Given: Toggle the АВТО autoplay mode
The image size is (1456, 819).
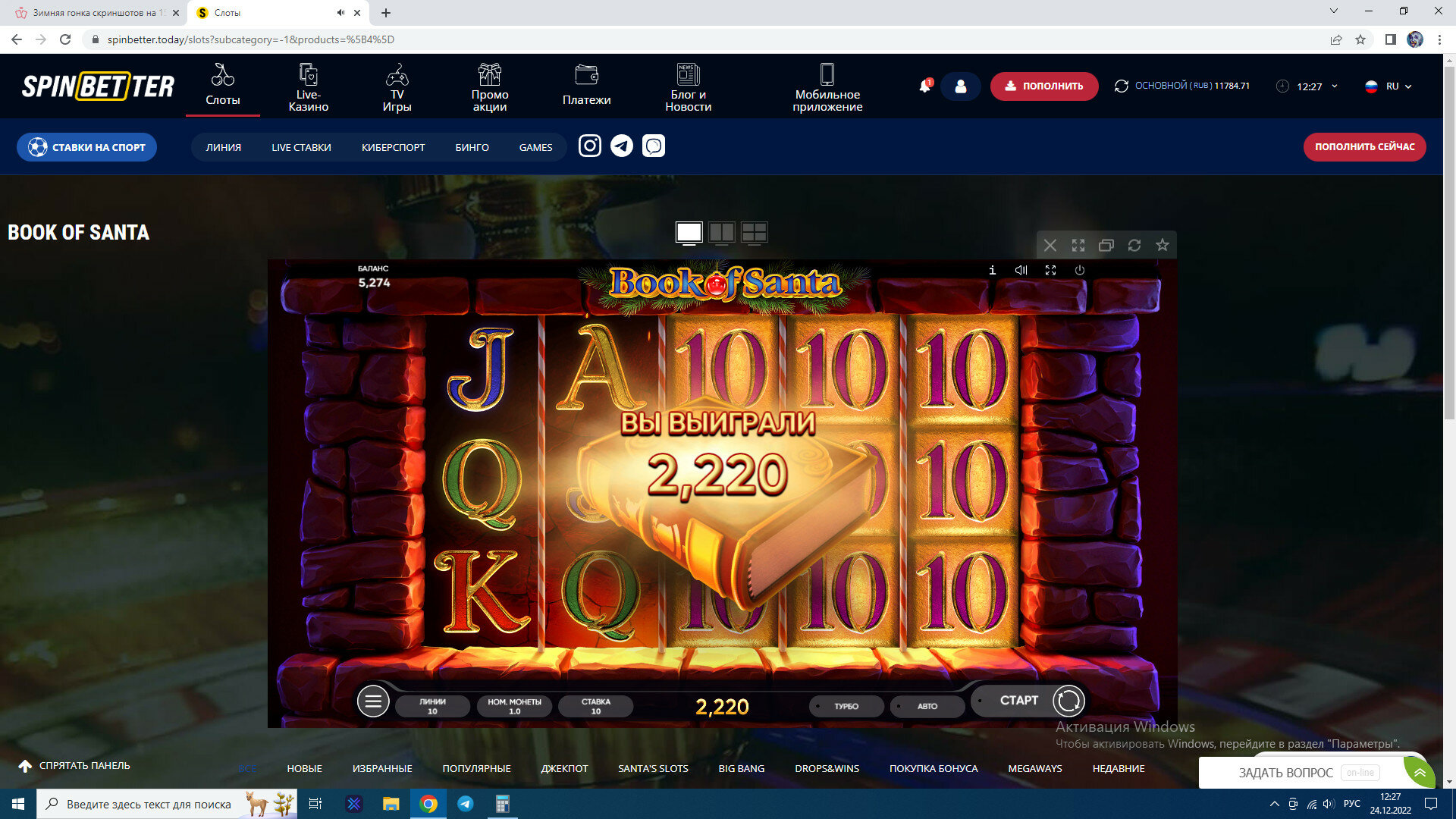Looking at the screenshot, I should pos(927,706).
